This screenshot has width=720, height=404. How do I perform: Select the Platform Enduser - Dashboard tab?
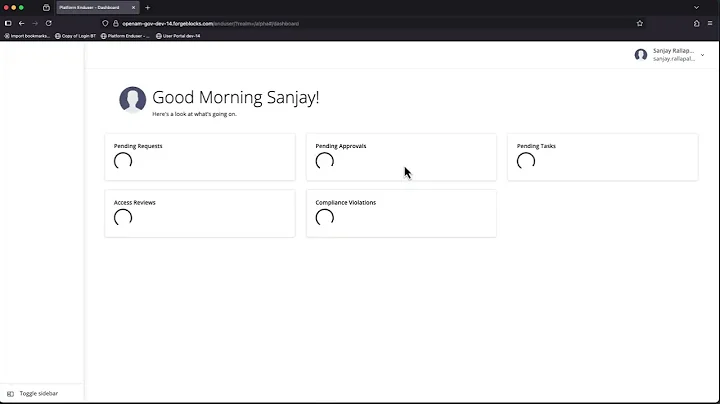tap(97, 7)
